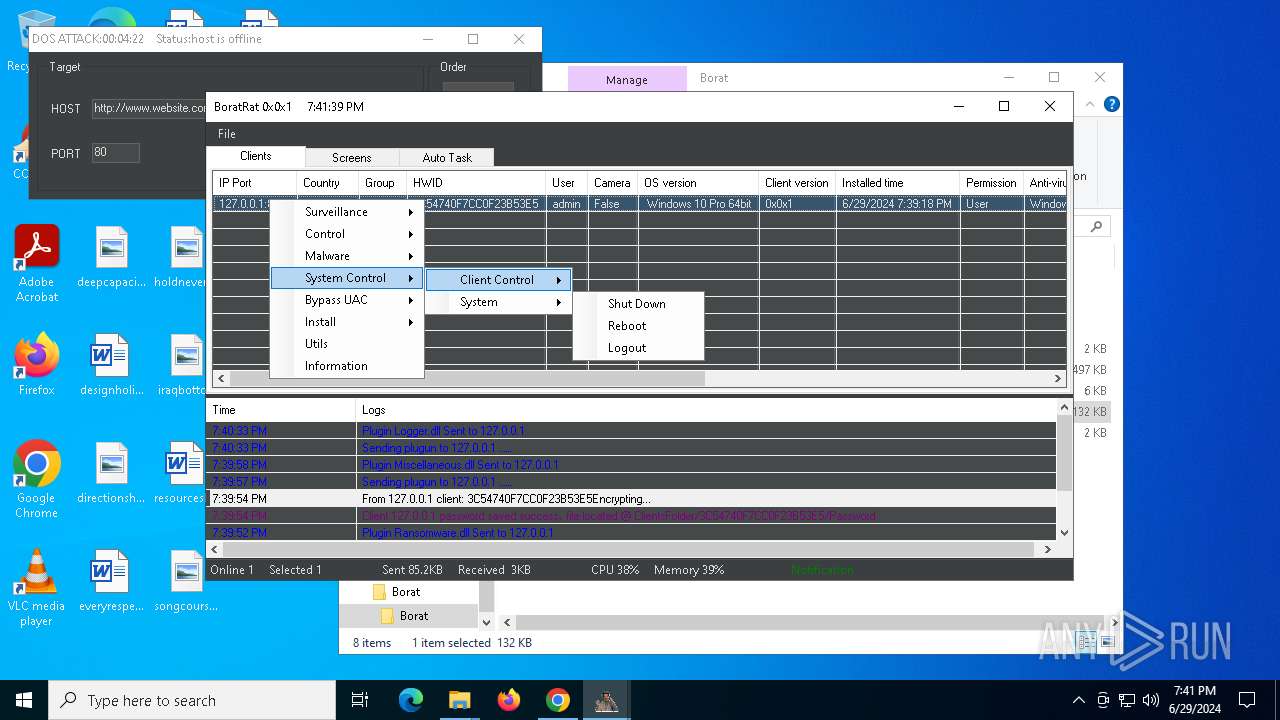Switch to Auto Task tab
The width and height of the screenshot is (1280, 720).
click(x=446, y=158)
